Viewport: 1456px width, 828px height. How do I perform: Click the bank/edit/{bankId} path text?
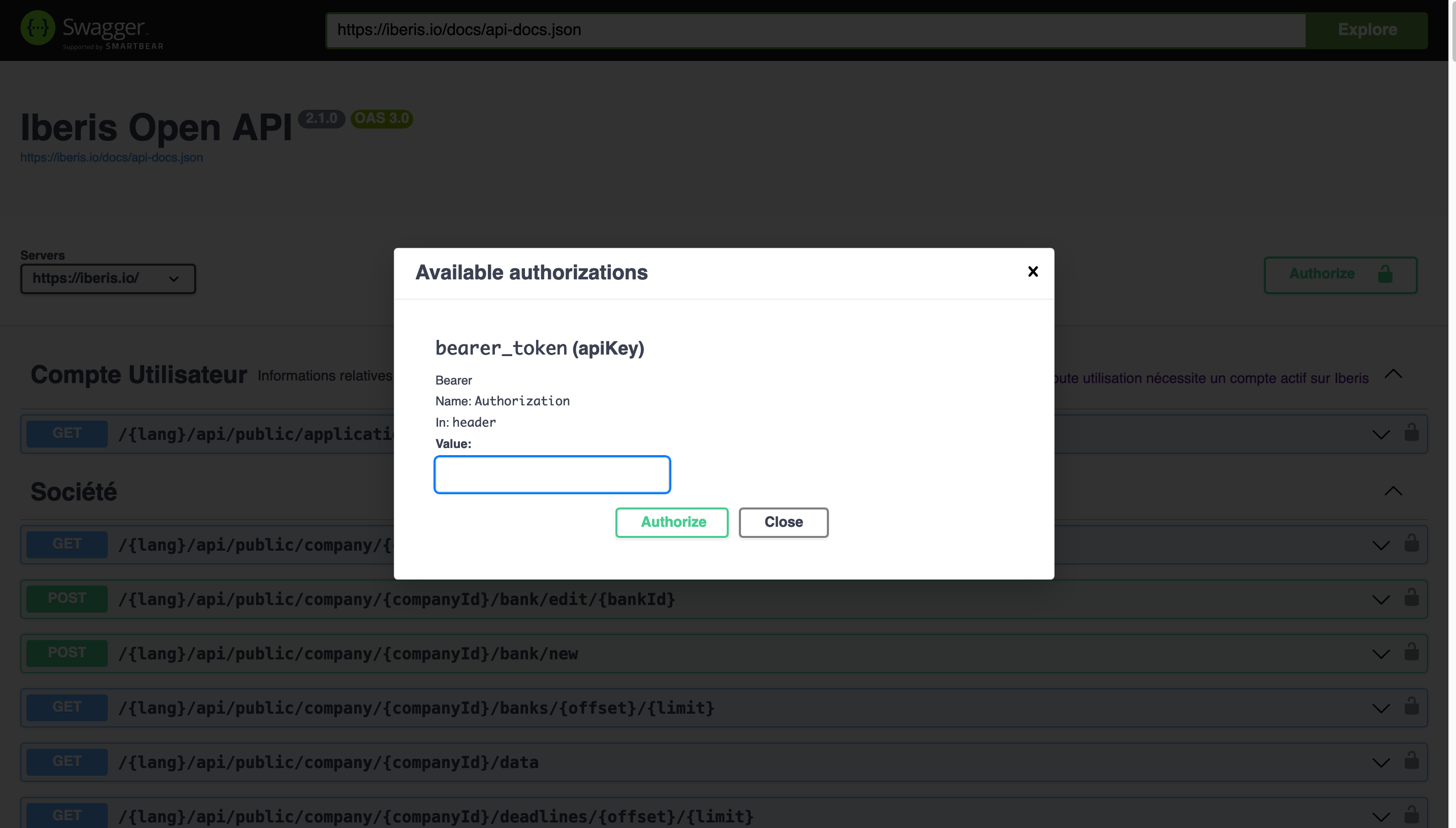click(x=396, y=600)
